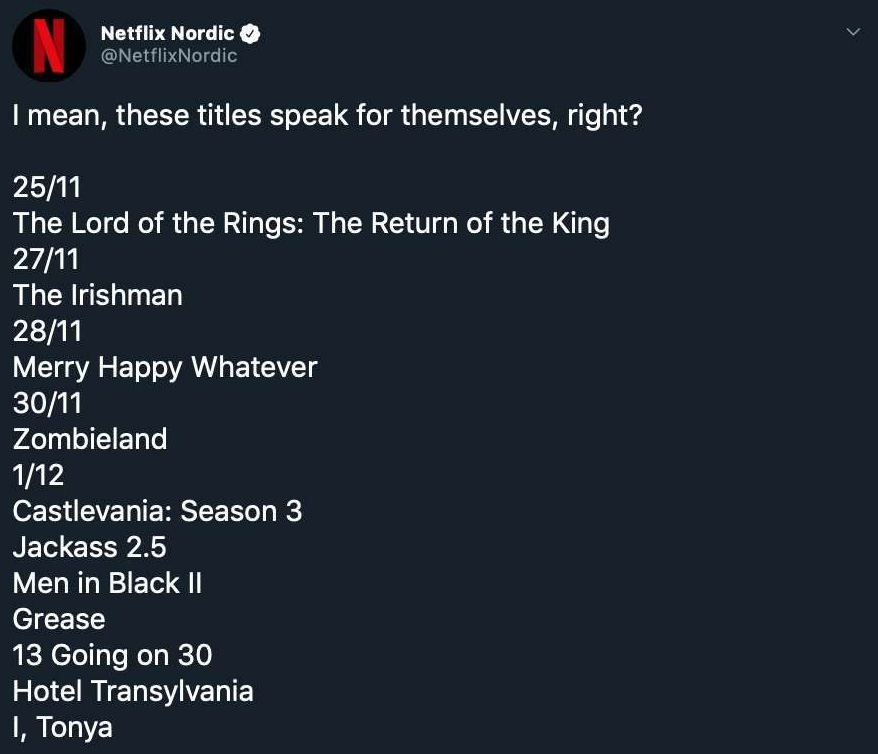Click the tweet's opening sentence about titles

[x=327, y=115]
